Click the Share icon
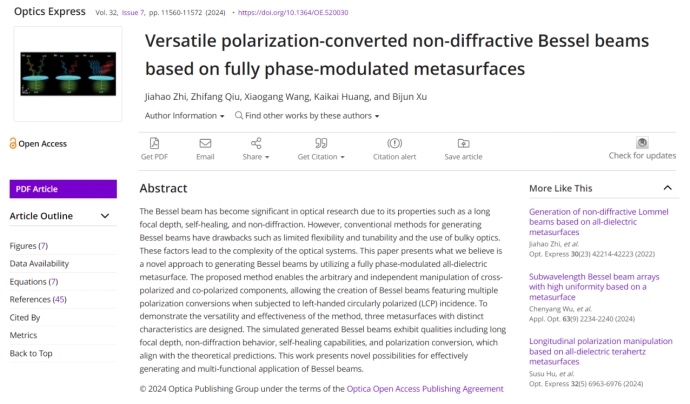Screen dimensions: 690x404 tap(256, 144)
